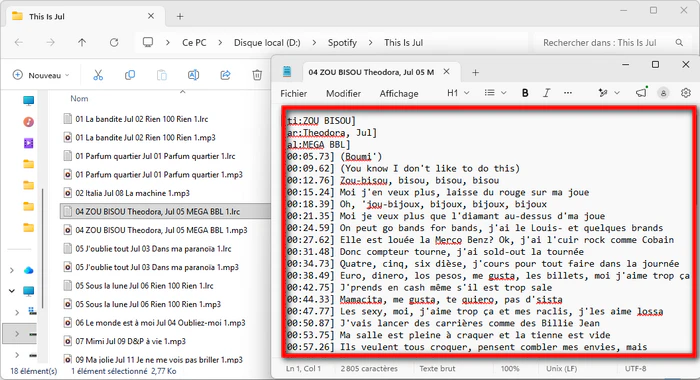Viewport: 700px width, 380px height.
Task: Click the Share icon in Explorer toolbar
Action: coord(225,75)
